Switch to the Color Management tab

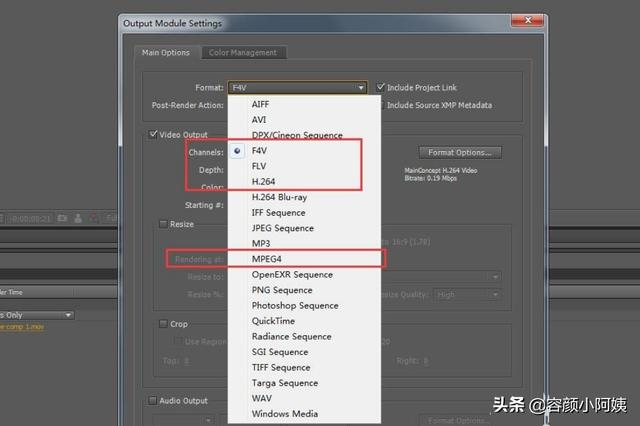[243, 53]
